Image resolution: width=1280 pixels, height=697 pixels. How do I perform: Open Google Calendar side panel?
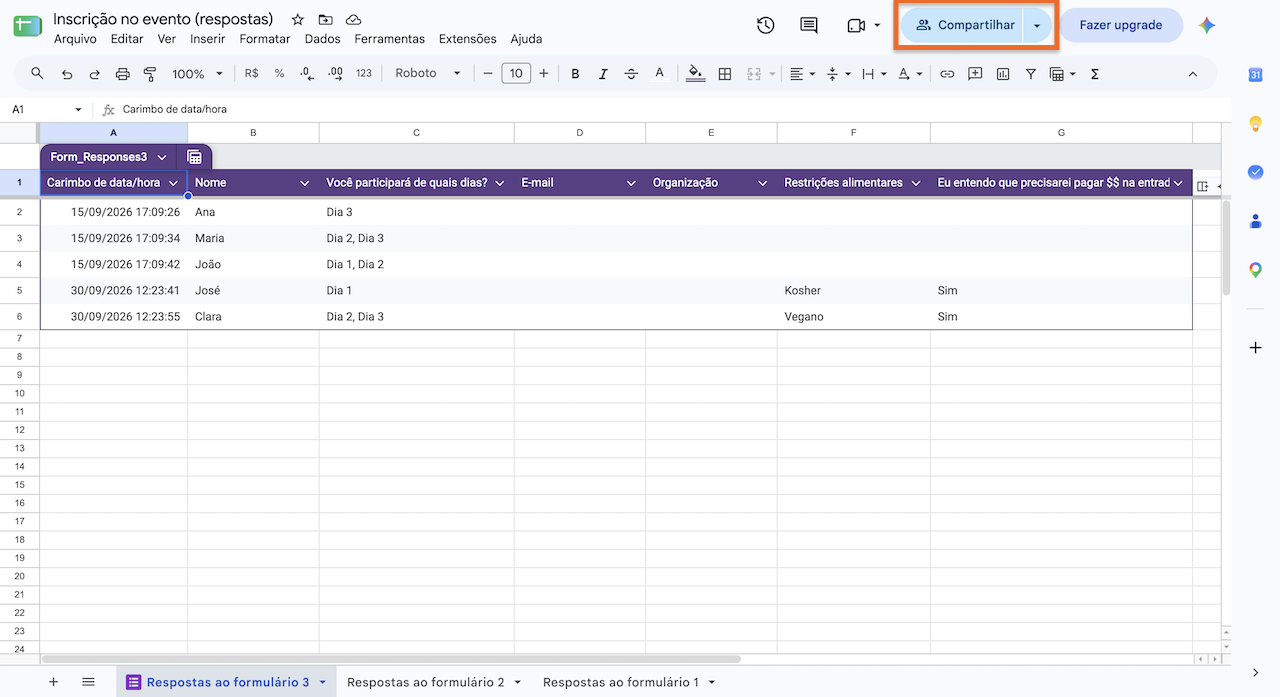(x=1256, y=74)
